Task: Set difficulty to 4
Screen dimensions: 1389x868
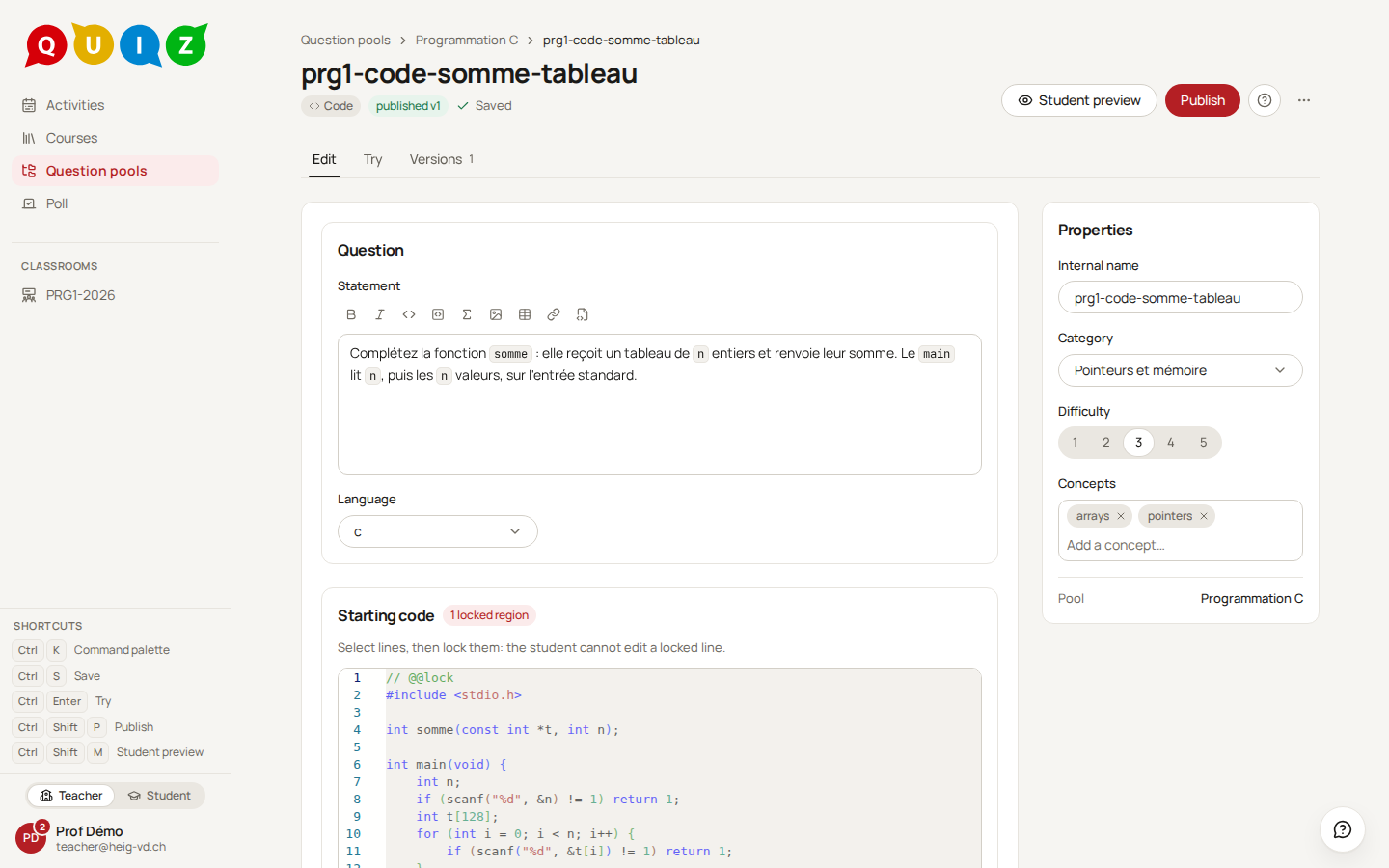Action: pos(1171,443)
